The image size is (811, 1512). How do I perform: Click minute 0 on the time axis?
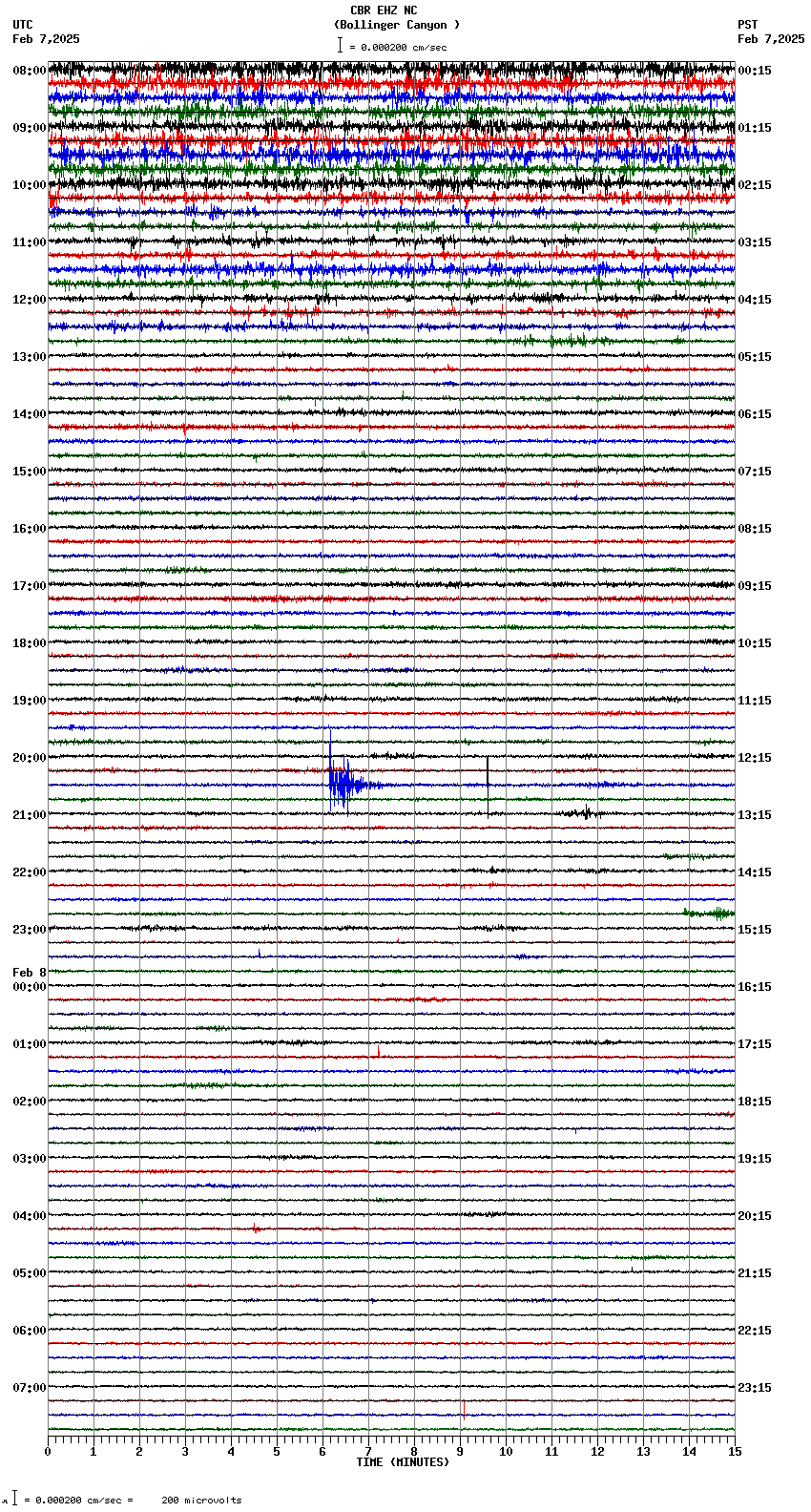[x=48, y=1452]
